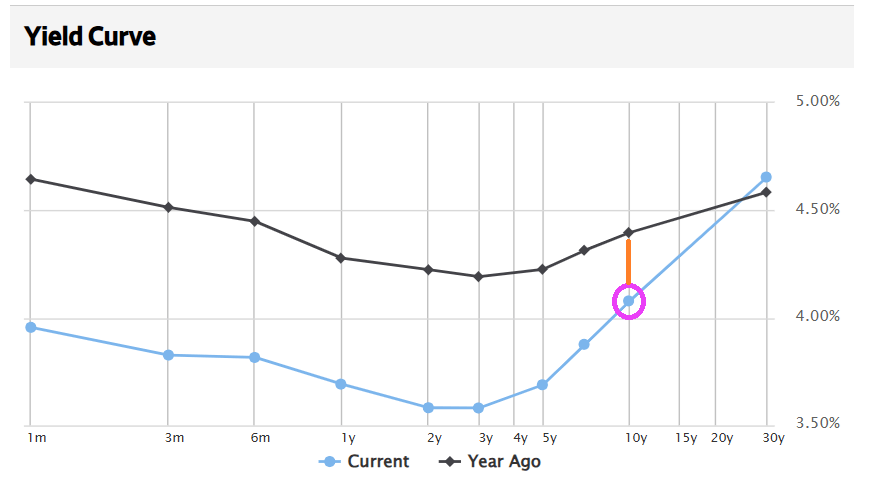875x497 pixels.
Task: Click the Current 10y point circled in magenta
Action: pos(629,300)
